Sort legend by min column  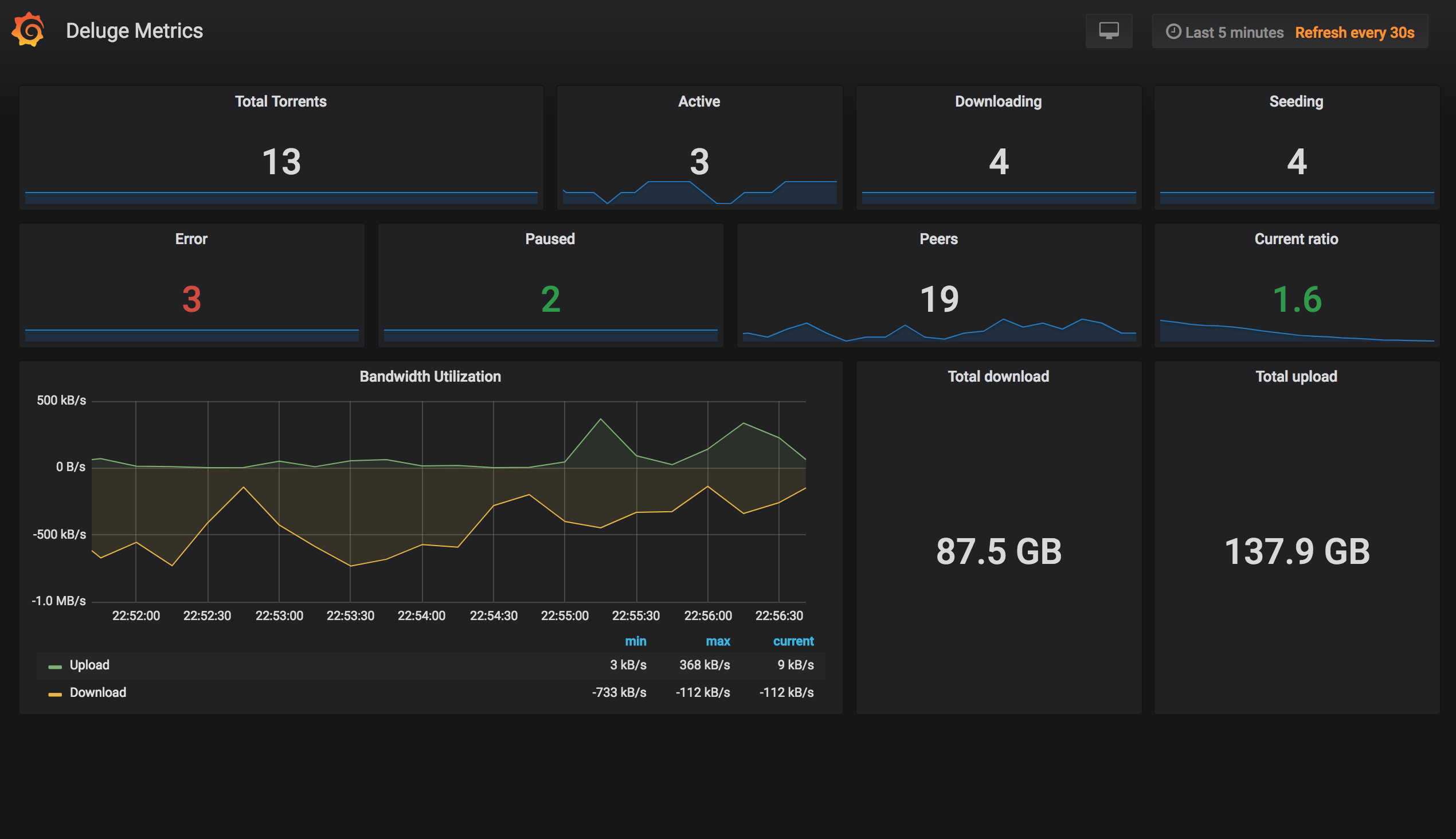[x=635, y=641]
